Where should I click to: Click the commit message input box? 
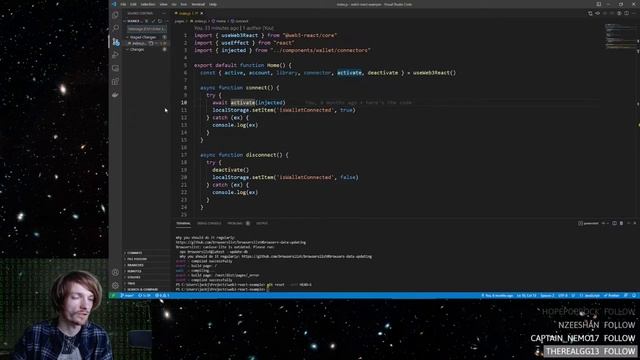pyautogui.click(x=146, y=29)
